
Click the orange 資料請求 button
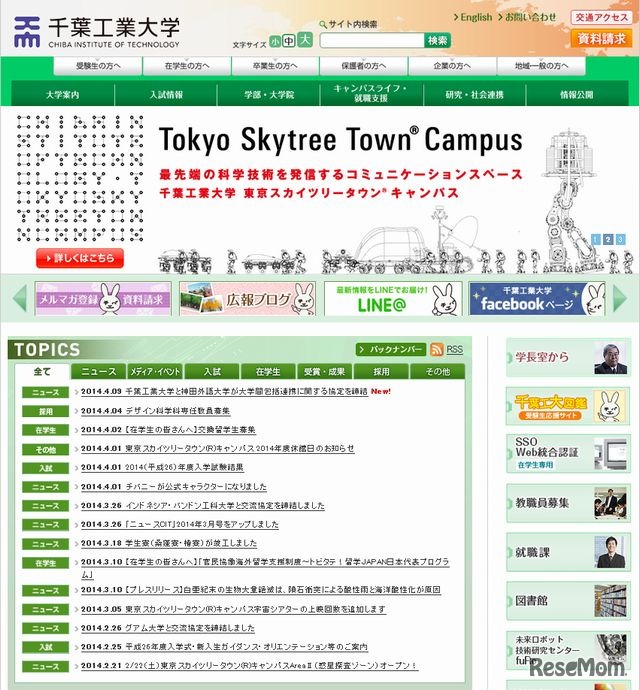pos(601,39)
